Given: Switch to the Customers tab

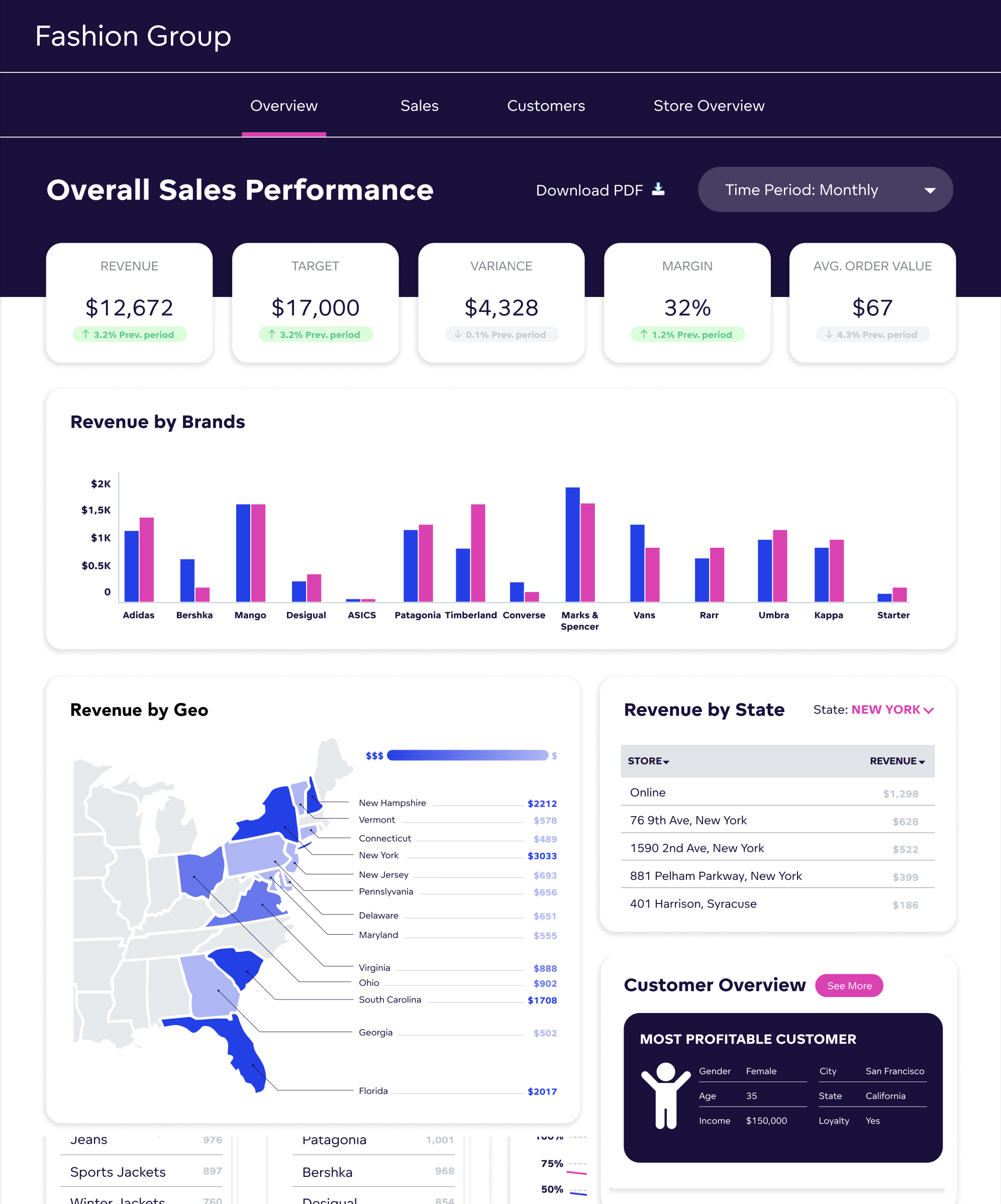Looking at the screenshot, I should pyautogui.click(x=545, y=105).
